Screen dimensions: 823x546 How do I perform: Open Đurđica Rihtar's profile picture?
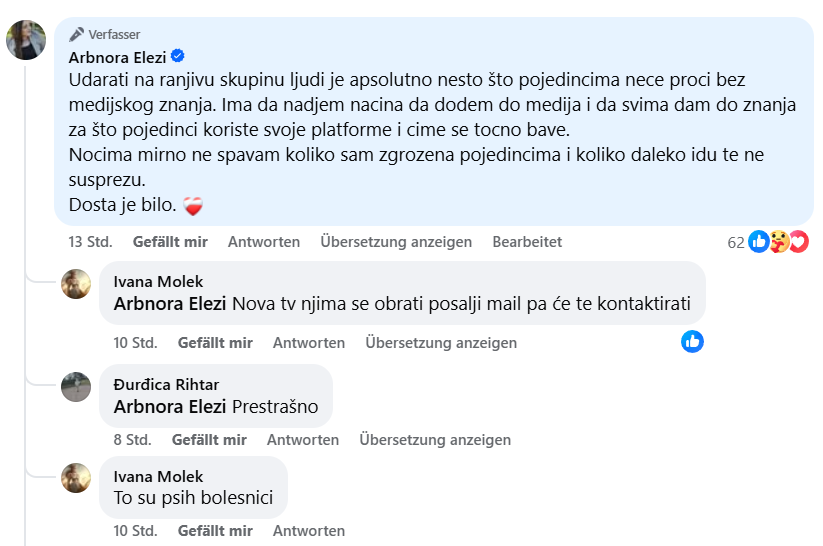click(77, 387)
